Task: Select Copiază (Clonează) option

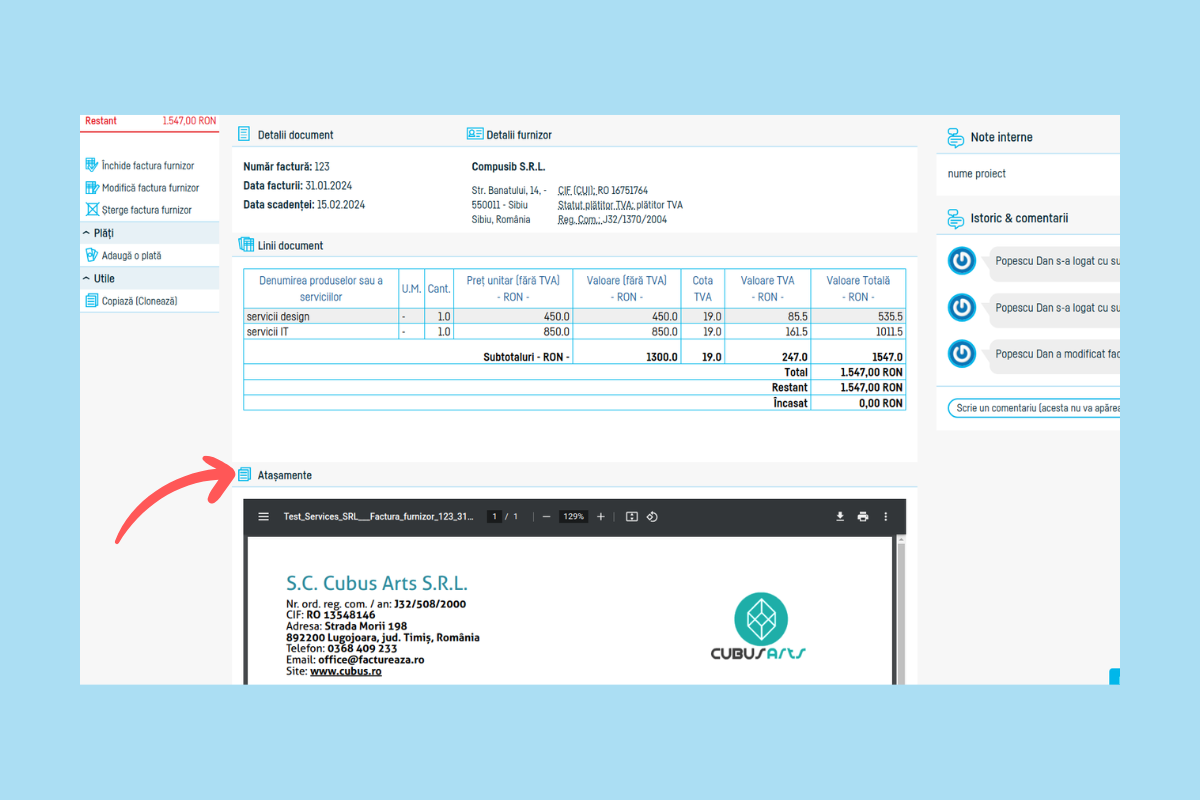Action: [139, 301]
